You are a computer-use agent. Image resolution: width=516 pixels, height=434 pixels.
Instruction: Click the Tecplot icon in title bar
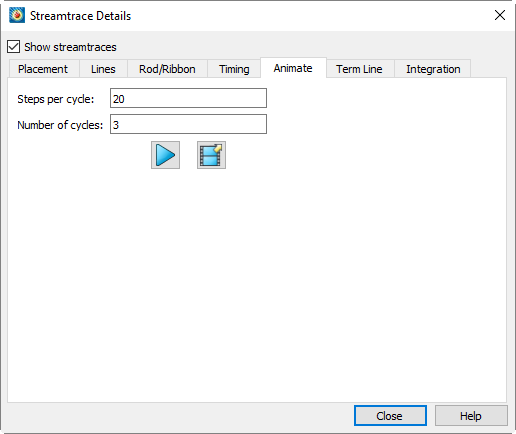click(x=17, y=15)
